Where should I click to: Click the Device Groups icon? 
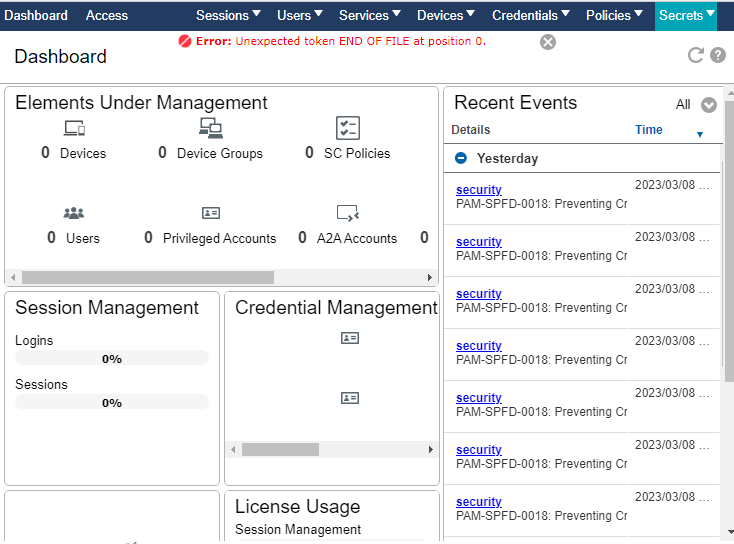(210, 128)
